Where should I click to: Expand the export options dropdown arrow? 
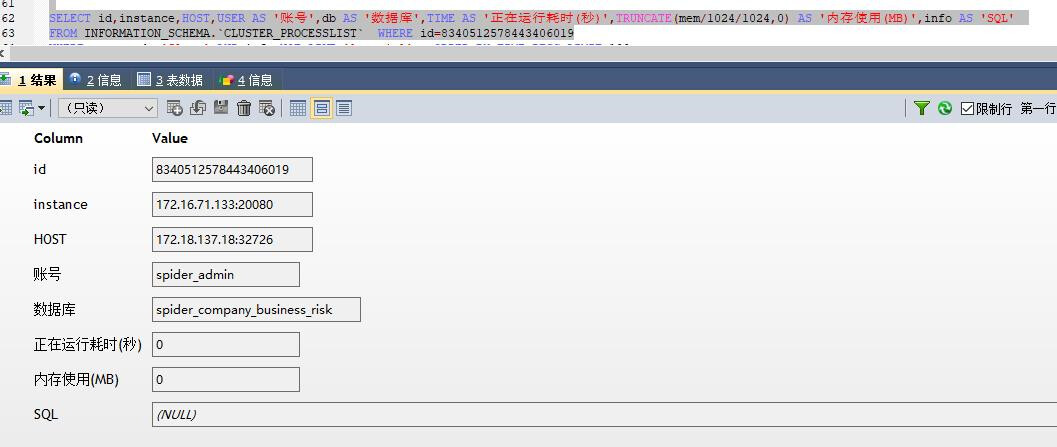tap(41, 108)
